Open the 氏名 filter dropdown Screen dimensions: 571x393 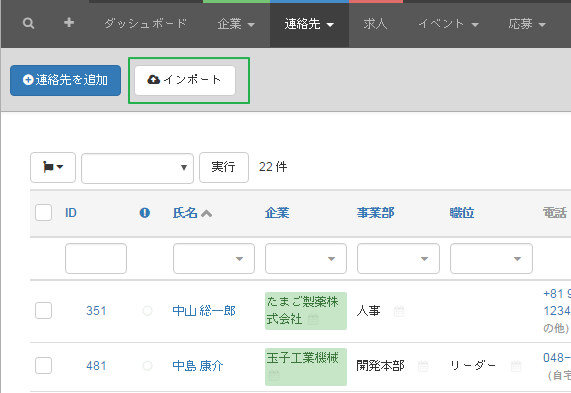[x=214, y=259]
